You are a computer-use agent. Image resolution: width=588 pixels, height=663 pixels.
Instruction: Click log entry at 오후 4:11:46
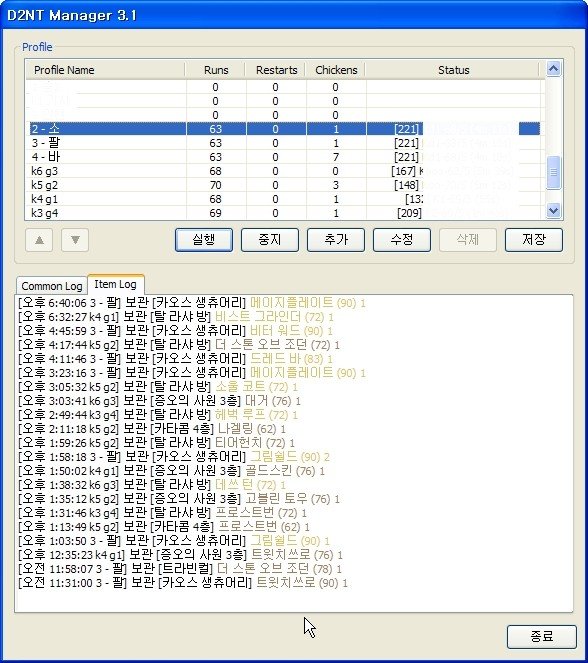coord(175,359)
